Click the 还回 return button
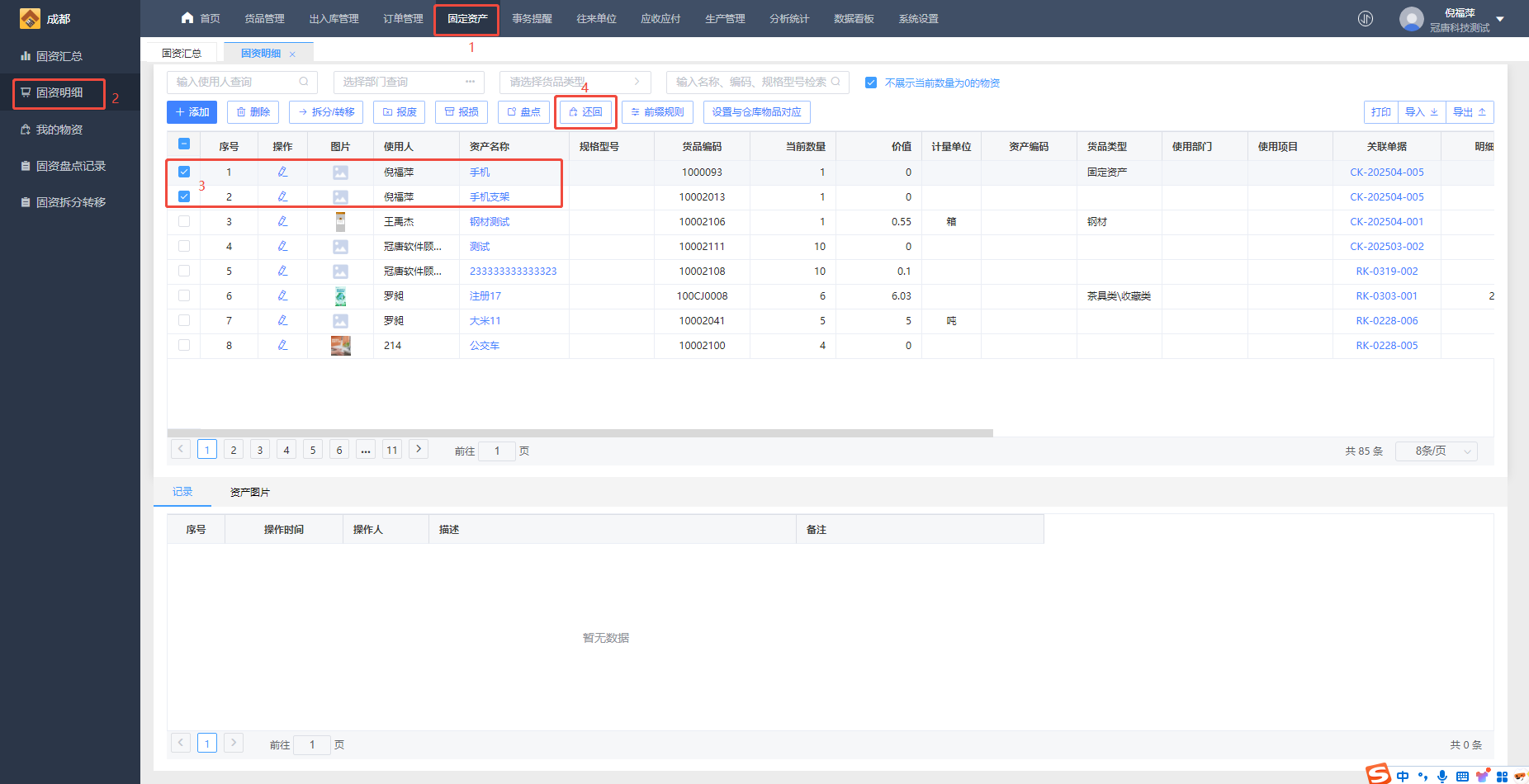1529x784 pixels. tap(585, 112)
